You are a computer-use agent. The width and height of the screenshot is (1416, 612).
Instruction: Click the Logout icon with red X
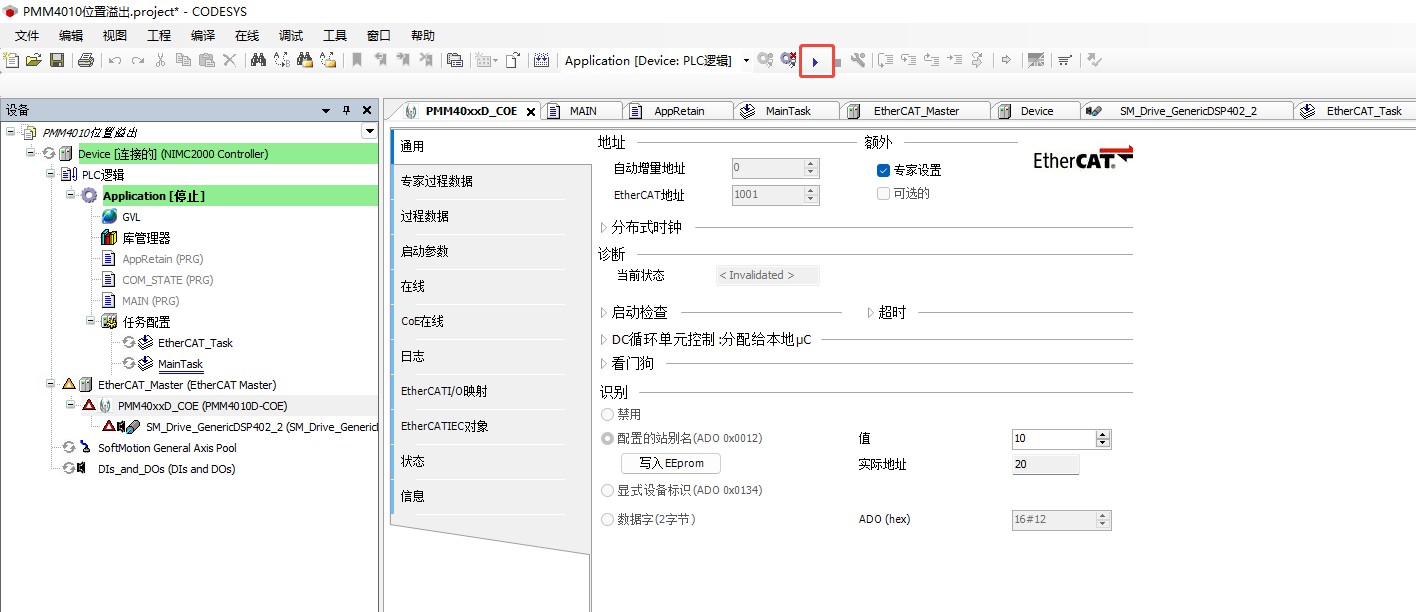click(x=788, y=61)
